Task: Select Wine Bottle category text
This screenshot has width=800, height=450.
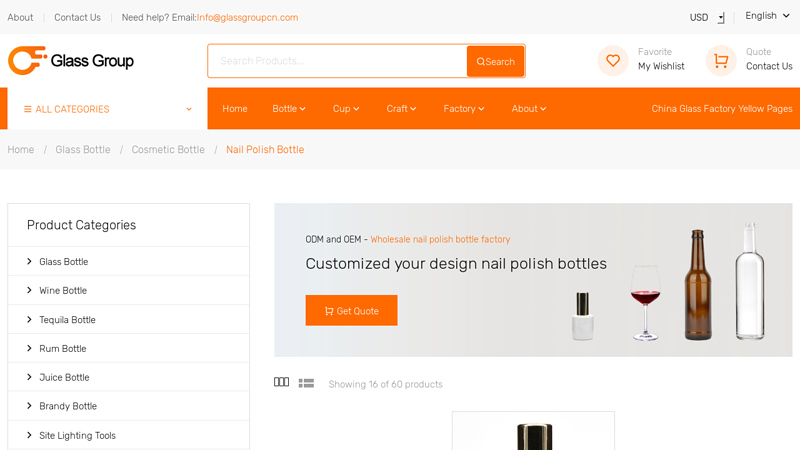Action: pos(63,290)
